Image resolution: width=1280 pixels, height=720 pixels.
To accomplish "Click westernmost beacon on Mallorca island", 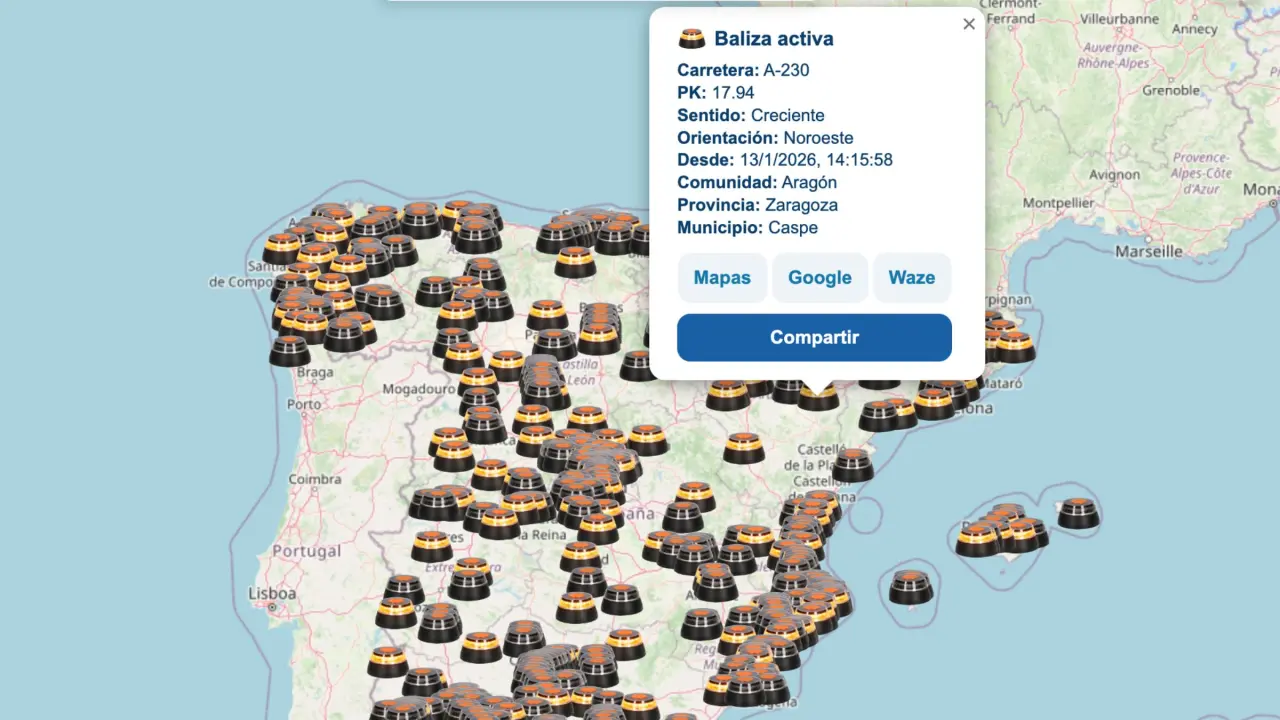I will pyautogui.click(x=976, y=540).
